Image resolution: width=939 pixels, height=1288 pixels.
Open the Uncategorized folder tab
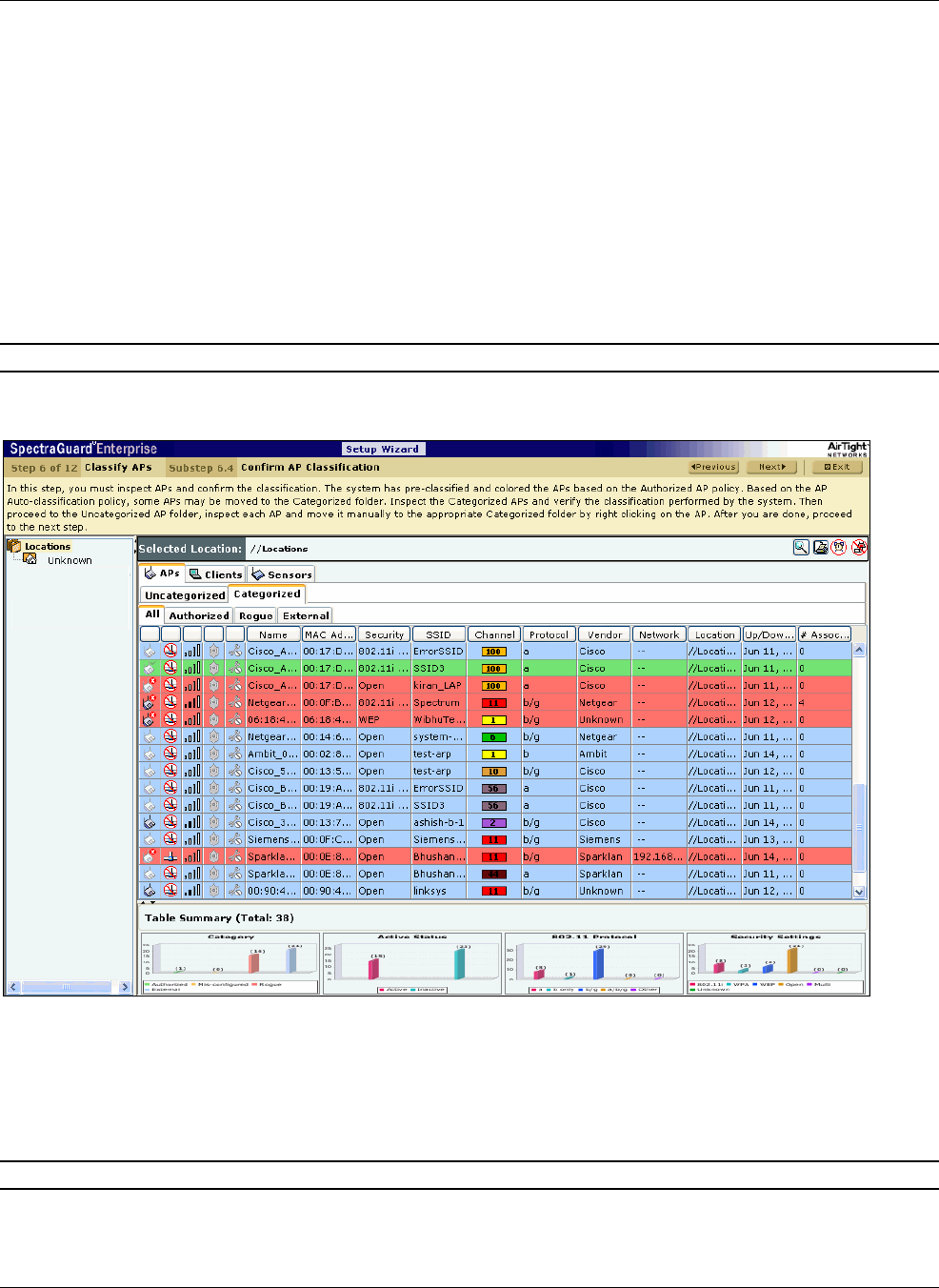(x=185, y=594)
